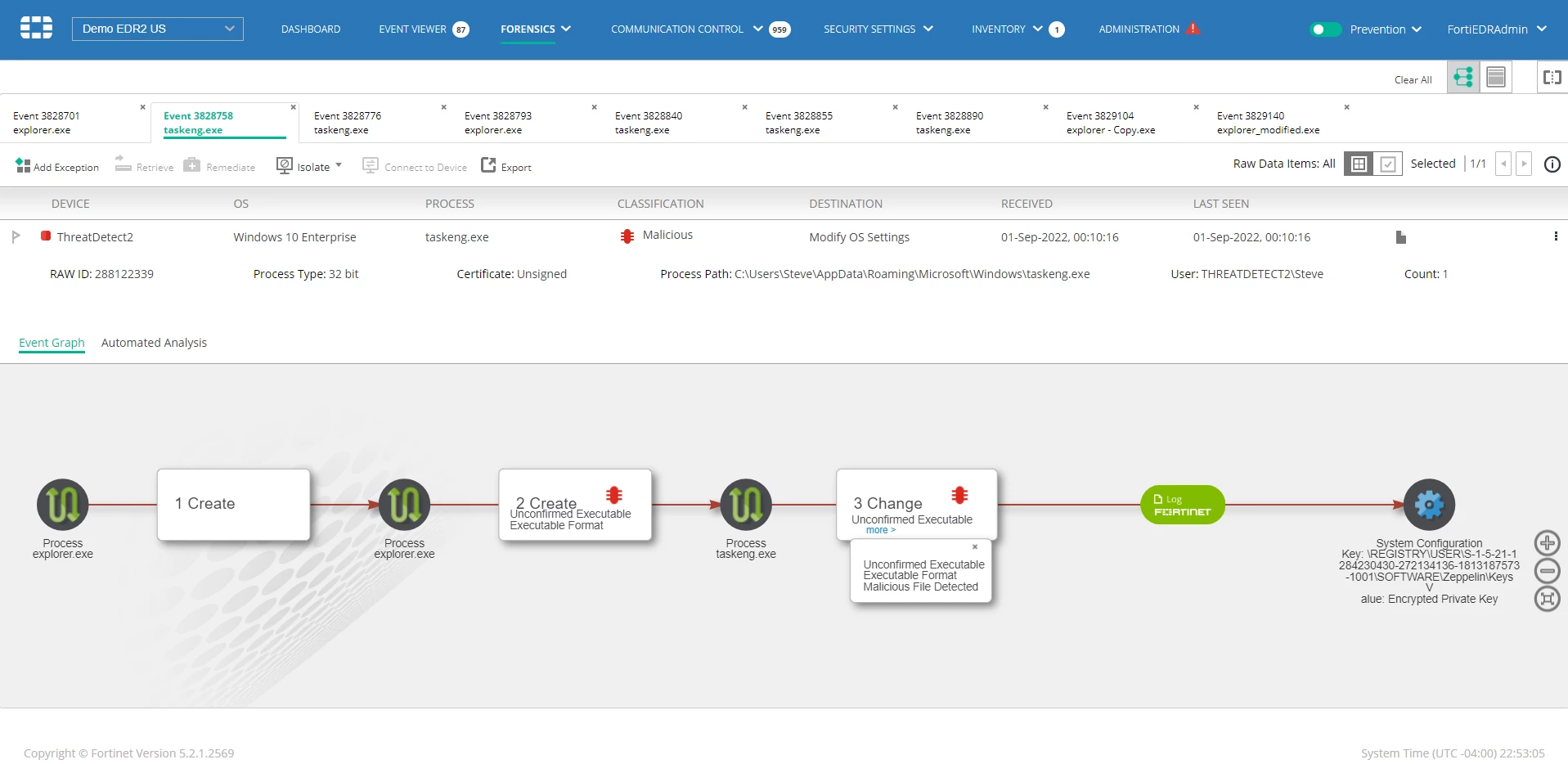Image resolution: width=1568 pixels, height=764 pixels.
Task: Expand the ThreatDetect2 row triangle
Action: 16,236
